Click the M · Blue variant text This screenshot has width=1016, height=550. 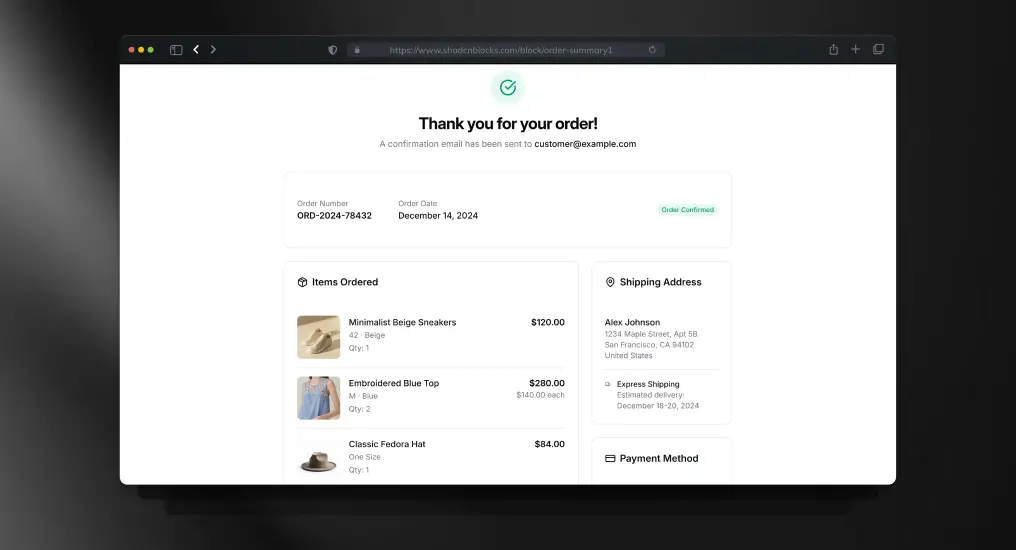tap(363, 396)
